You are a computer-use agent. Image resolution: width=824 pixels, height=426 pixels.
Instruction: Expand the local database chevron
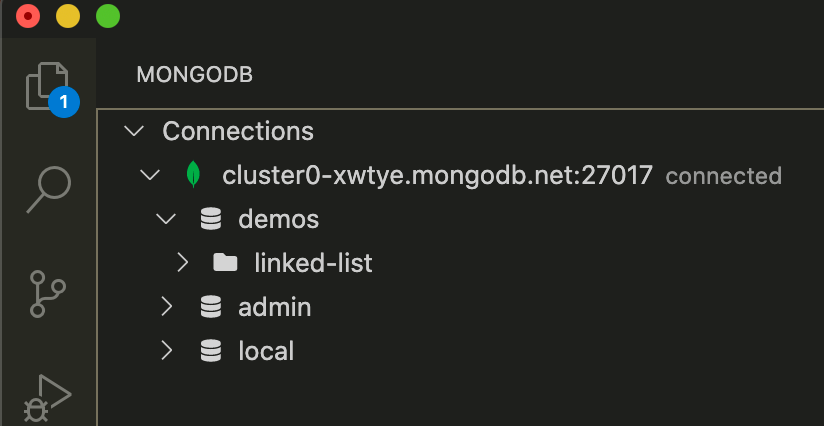click(x=167, y=351)
